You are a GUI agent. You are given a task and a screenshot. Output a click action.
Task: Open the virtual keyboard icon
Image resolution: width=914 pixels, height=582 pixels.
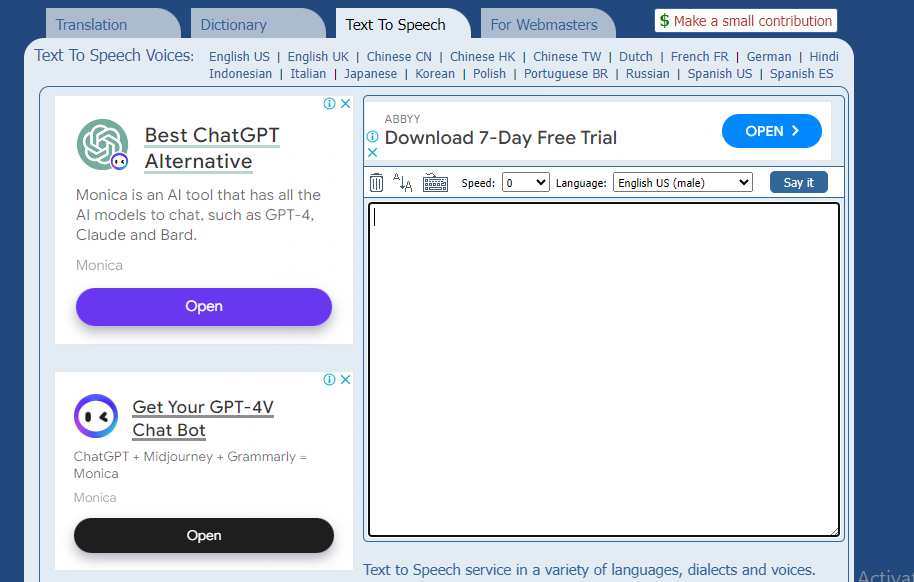pos(434,181)
